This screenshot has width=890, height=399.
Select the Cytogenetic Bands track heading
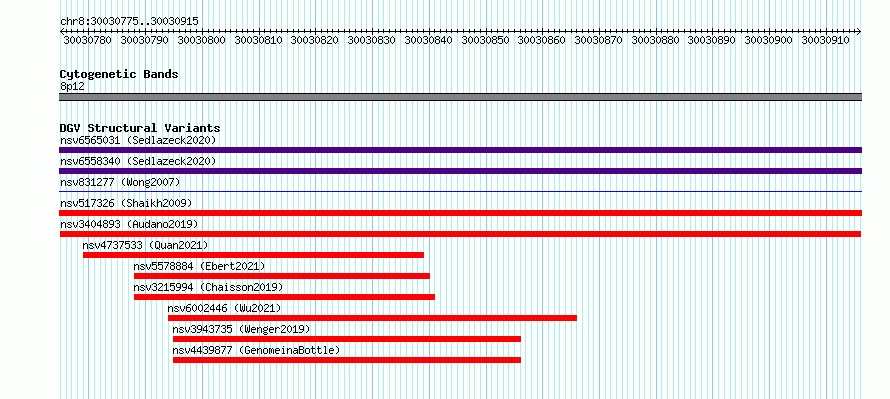coord(119,74)
